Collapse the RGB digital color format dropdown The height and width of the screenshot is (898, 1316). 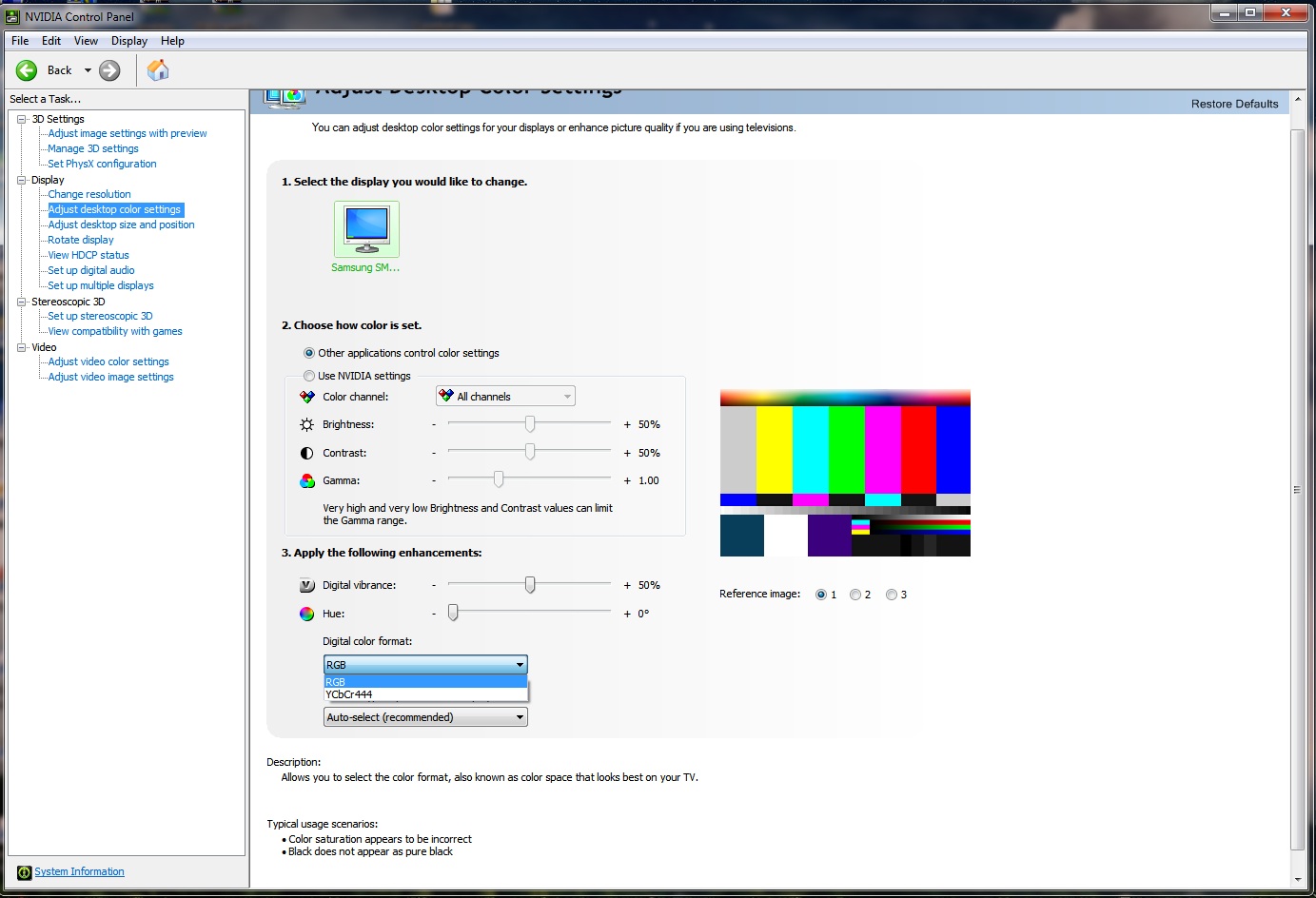425,665
